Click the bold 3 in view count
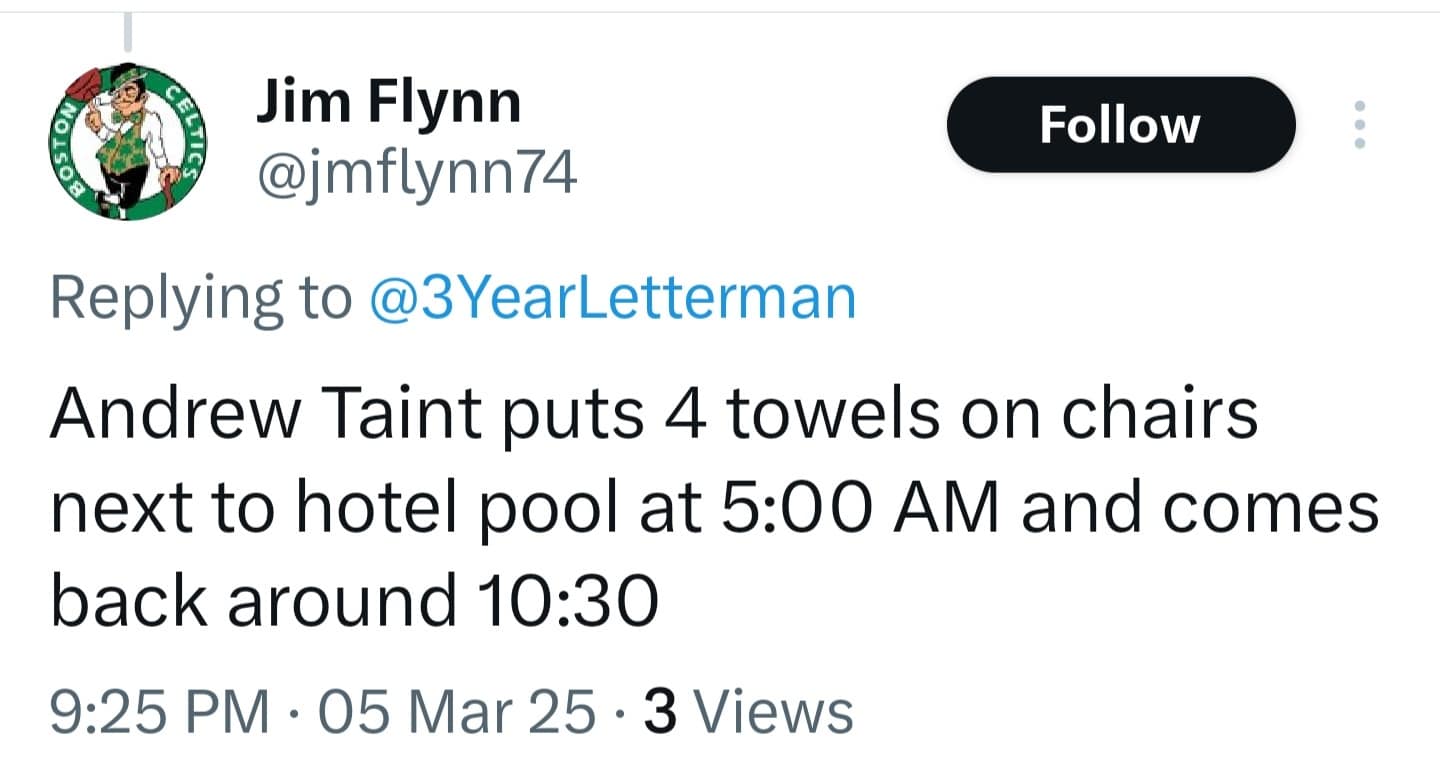 [x=659, y=712]
